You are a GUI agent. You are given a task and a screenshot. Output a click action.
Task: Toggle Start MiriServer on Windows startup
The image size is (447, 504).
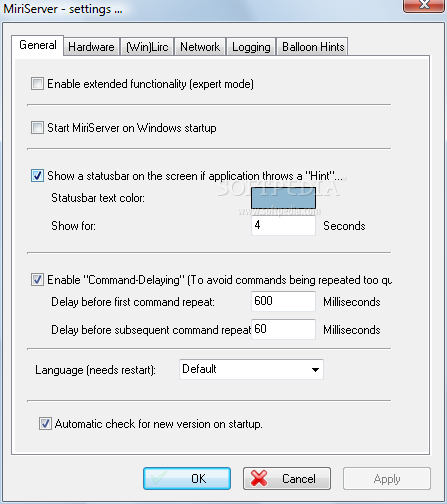coord(37,128)
